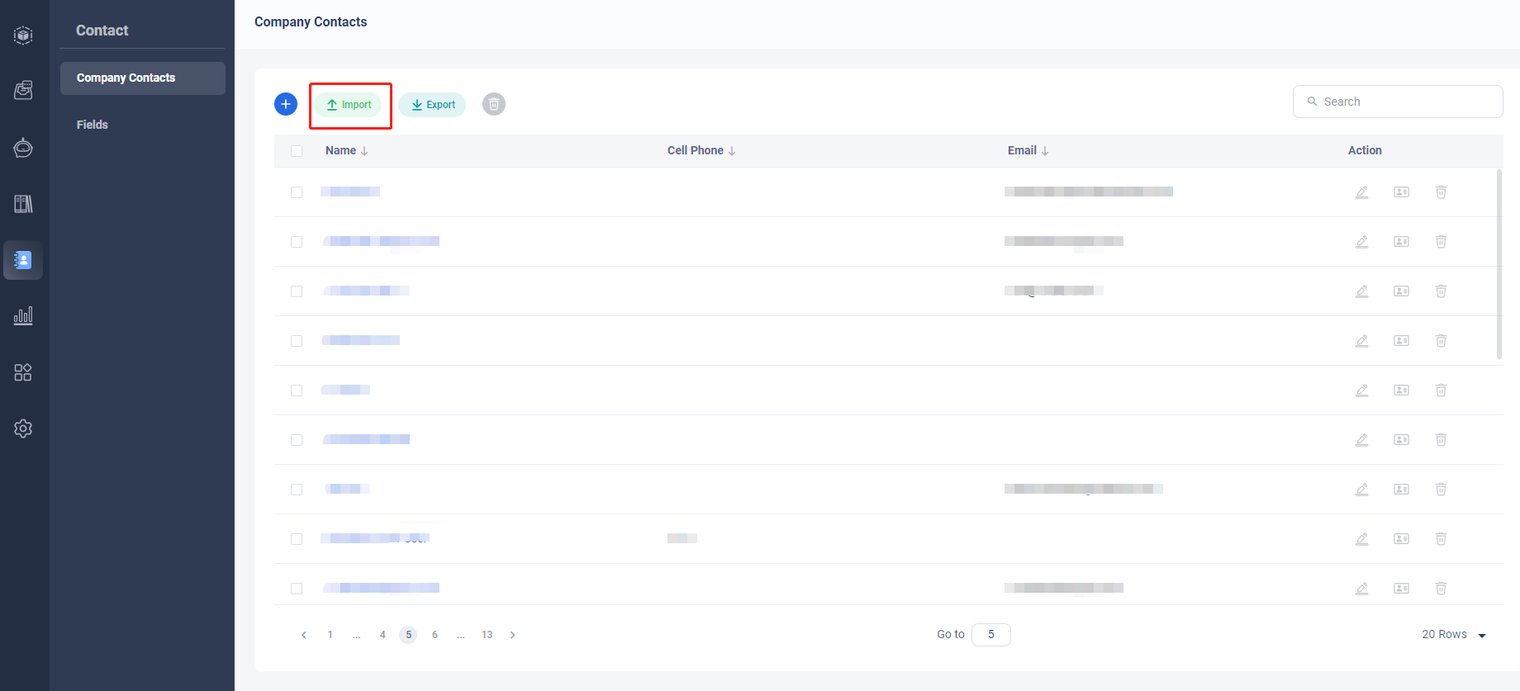
Task: Click the edit pencil icon in first row
Action: pyautogui.click(x=1361, y=192)
